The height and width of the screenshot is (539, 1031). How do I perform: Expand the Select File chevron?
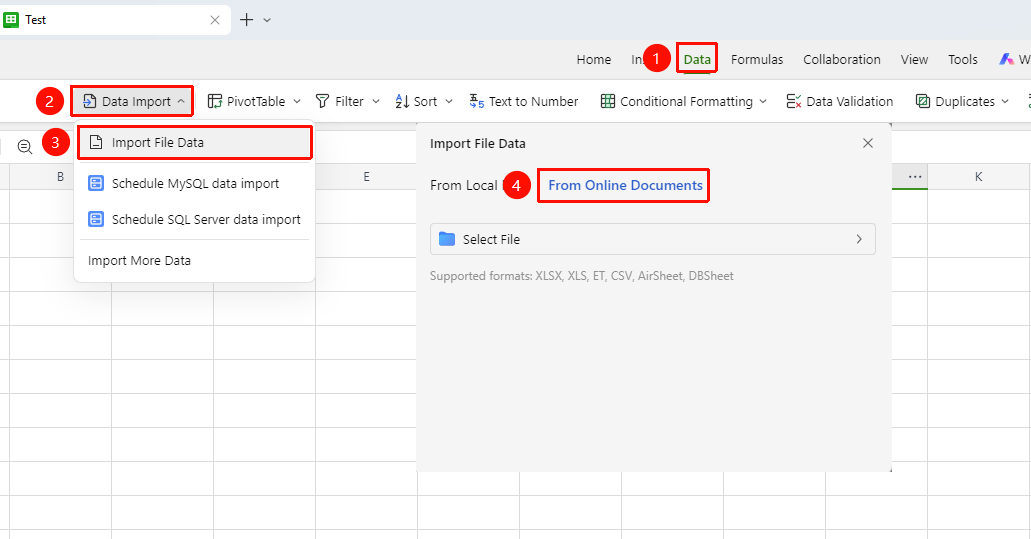point(859,239)
